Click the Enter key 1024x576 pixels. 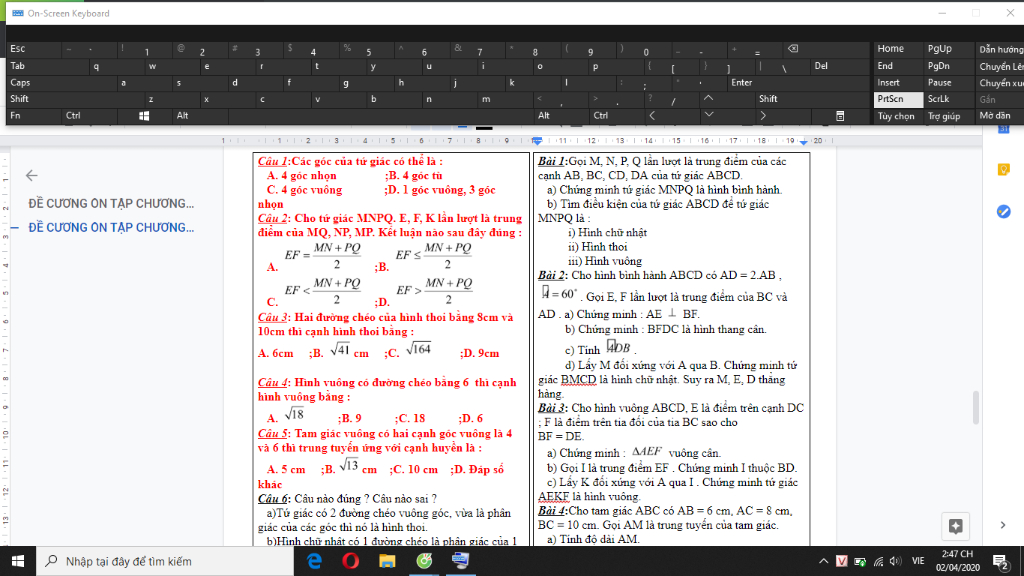pyautogui.click(x=798, y=83)
